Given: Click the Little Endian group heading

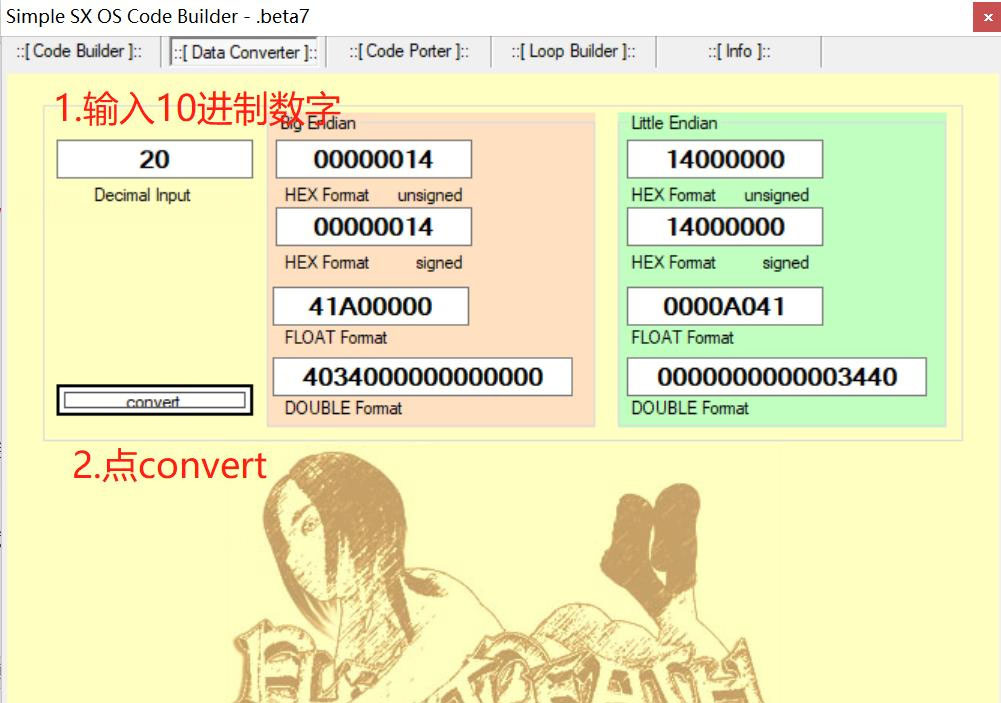Looking at the screenshot, I should (674, 123).
